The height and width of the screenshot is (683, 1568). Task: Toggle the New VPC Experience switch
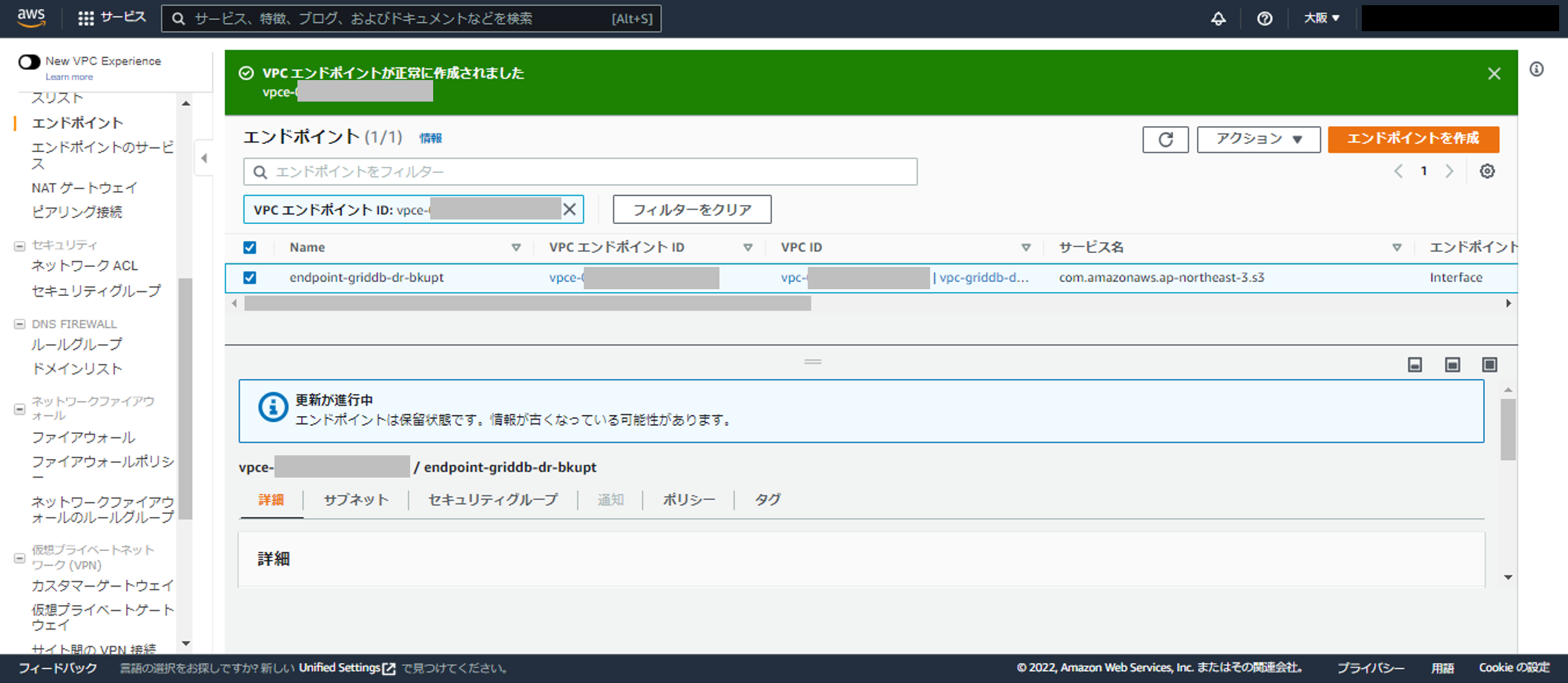pyautogui.click(x=29, y=62)
